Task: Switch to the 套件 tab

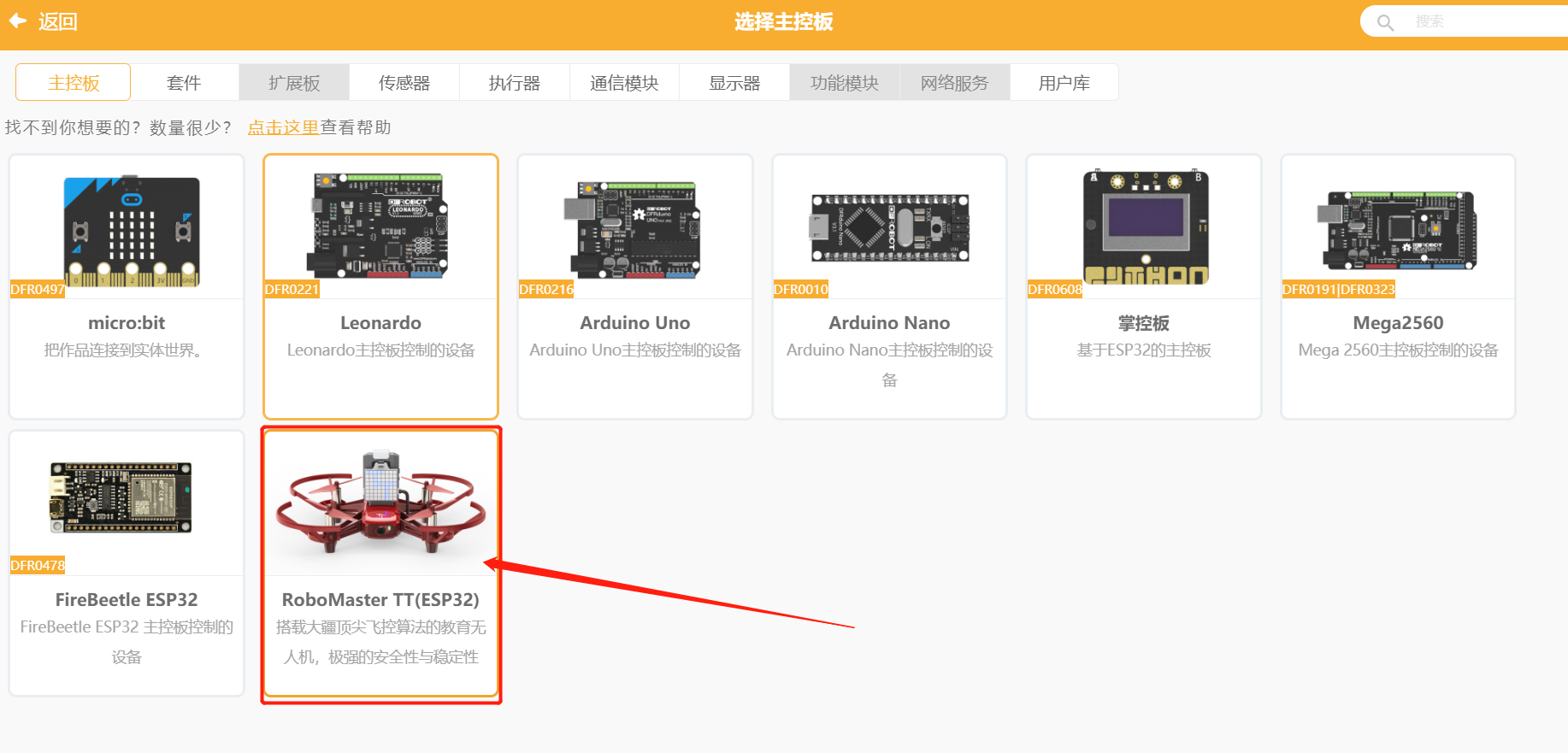Action: click(184, 83)
